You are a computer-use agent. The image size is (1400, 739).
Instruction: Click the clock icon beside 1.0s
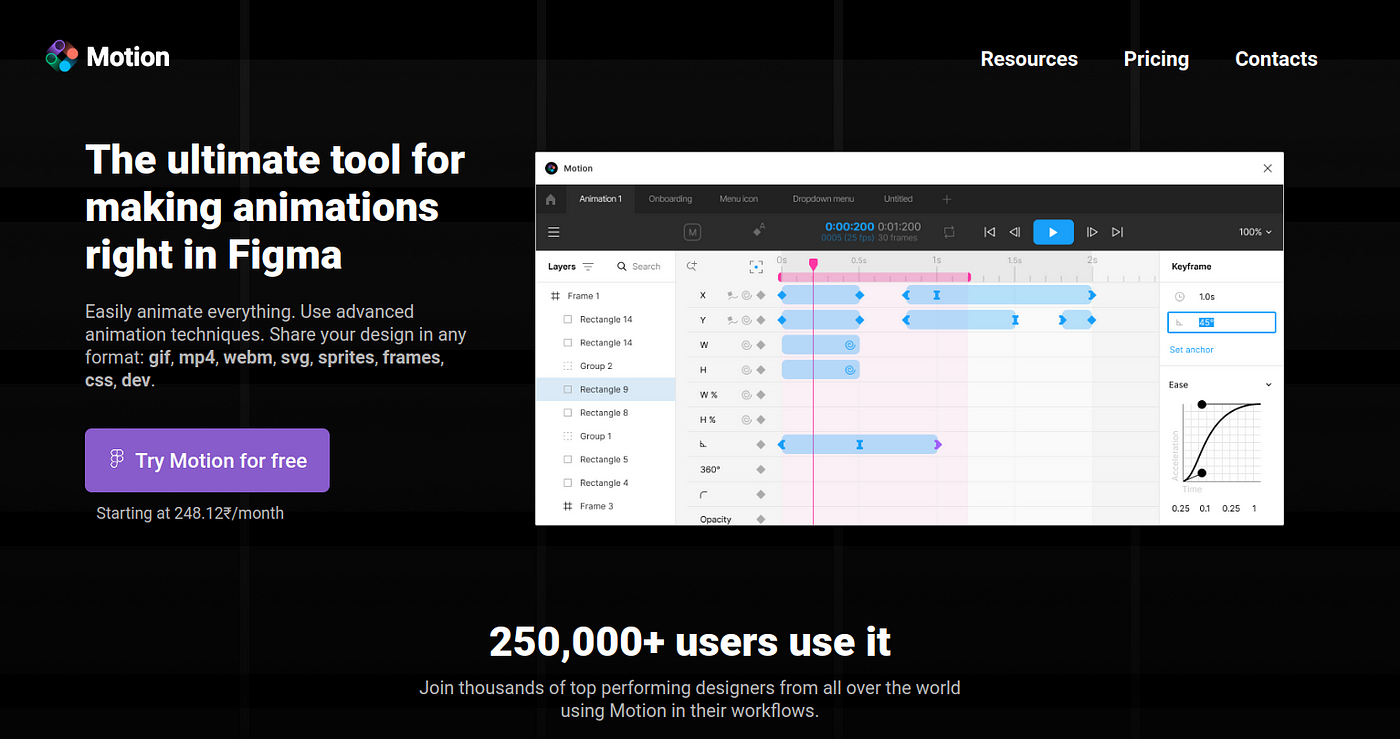point(1179,297)
